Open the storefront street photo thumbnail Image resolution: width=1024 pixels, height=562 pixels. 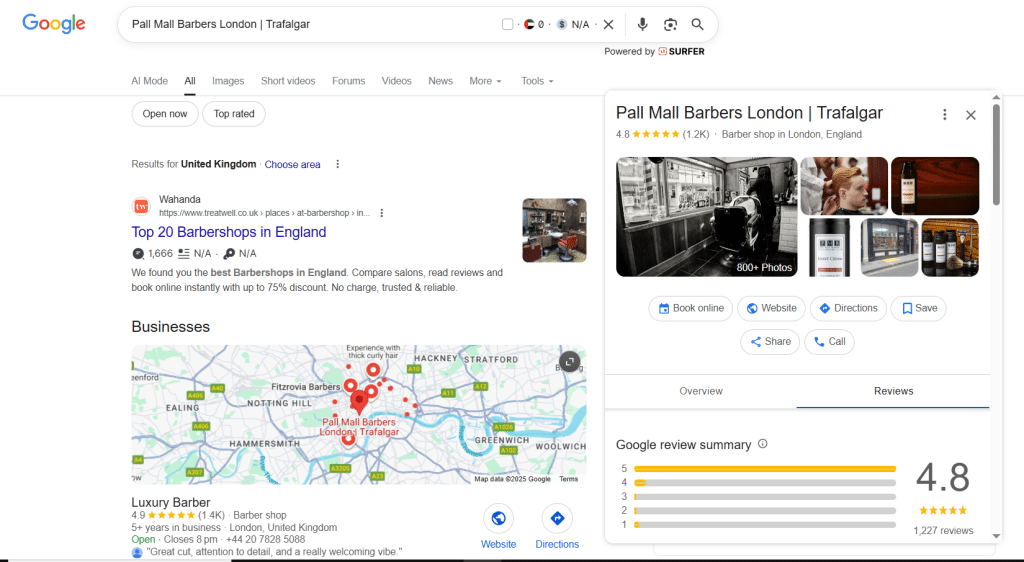[889, 247]
